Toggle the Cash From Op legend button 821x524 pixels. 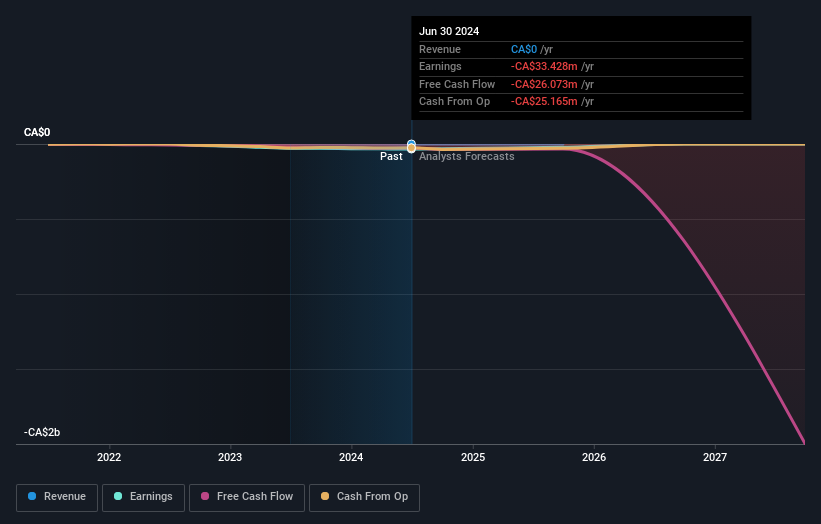[x=364, y=497]
